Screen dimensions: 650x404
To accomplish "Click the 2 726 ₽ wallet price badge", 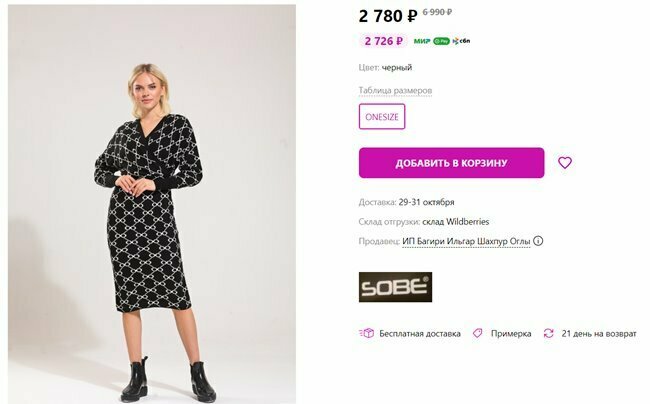I will pos(383,41).
